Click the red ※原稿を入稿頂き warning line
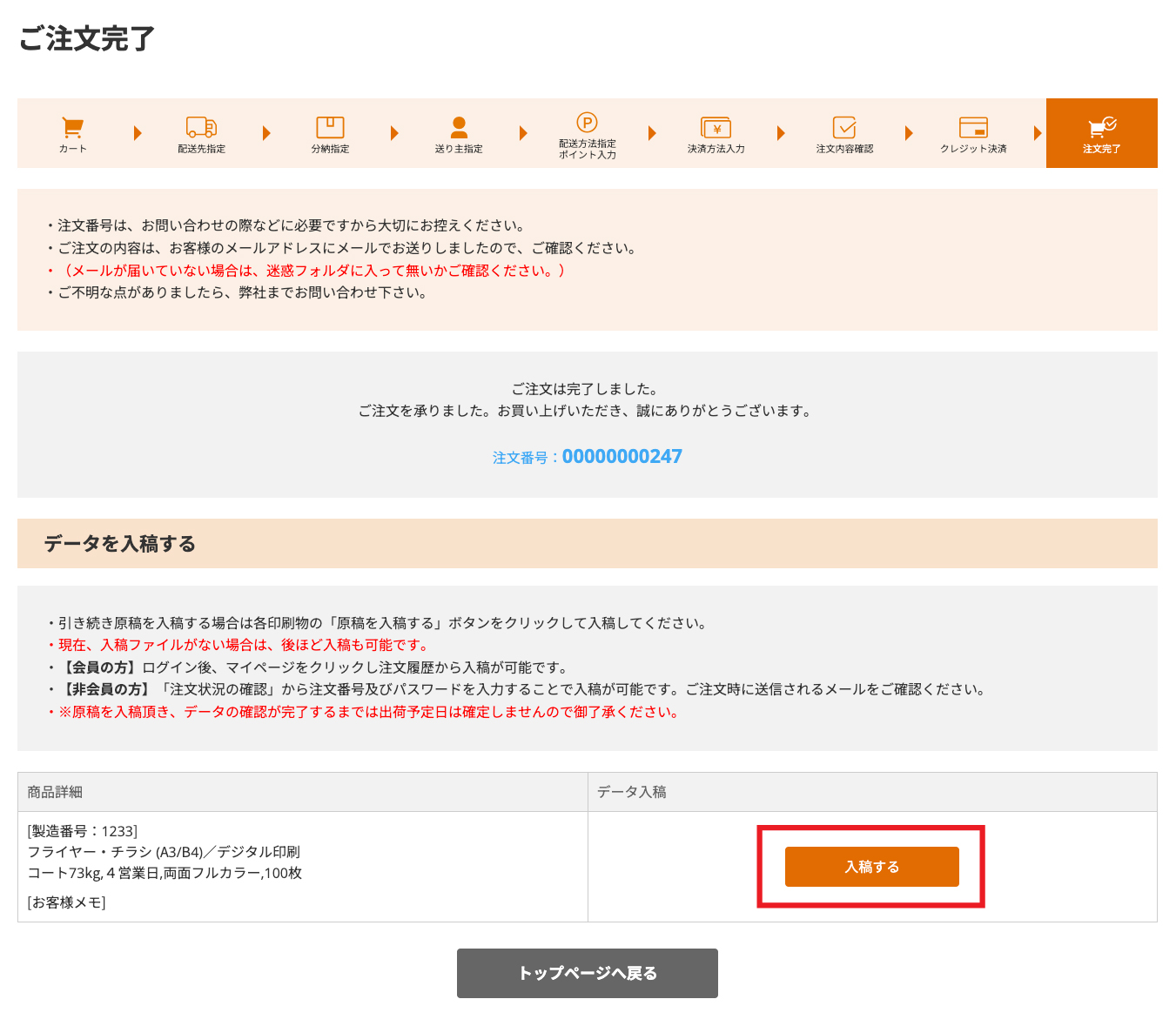Viewport: 1176px width, 1026px height. (x=364, y=712)
